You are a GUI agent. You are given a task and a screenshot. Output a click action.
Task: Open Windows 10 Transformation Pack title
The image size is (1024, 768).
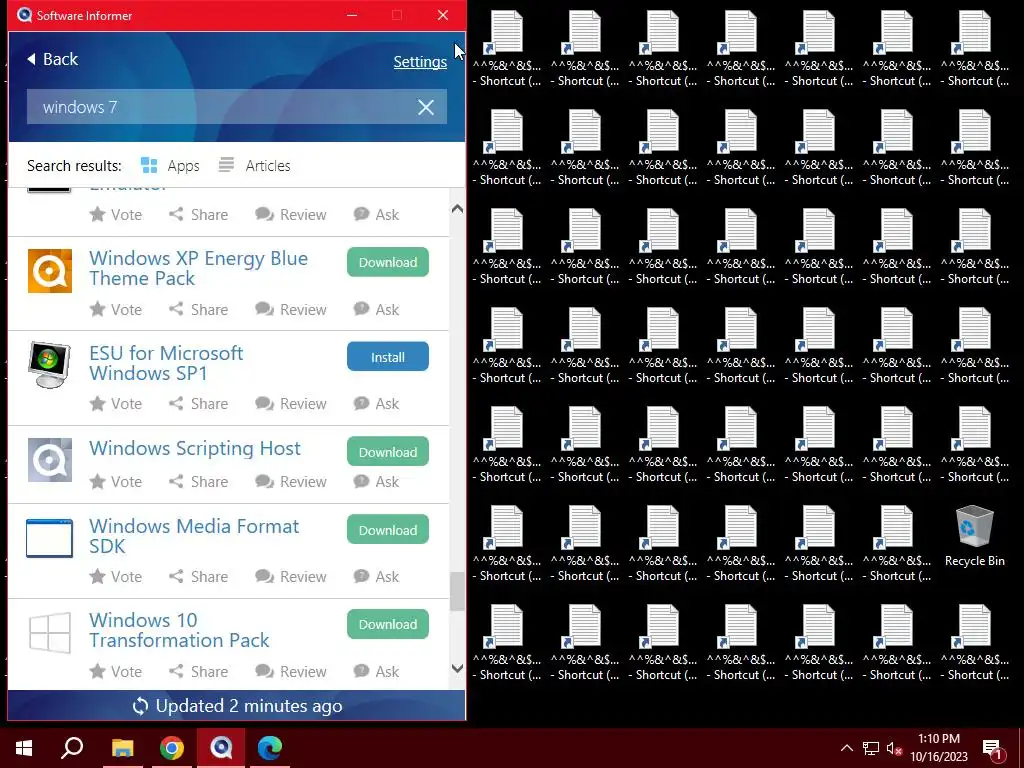(179, 630)
